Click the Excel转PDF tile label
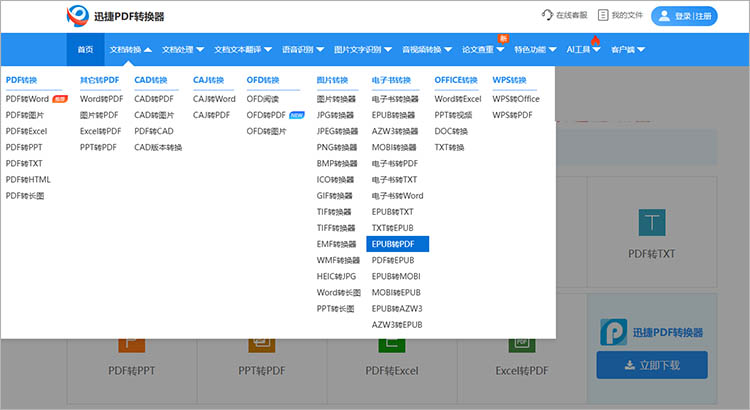The width and height of the screenshot is (750, 410). point(522,370)
